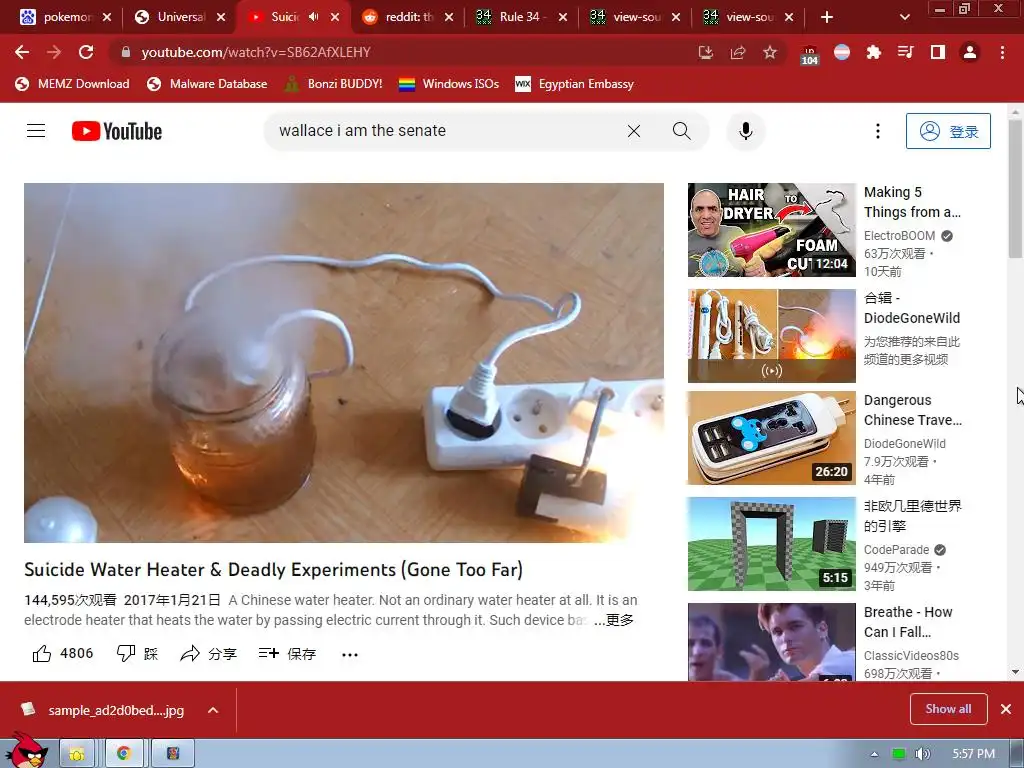Image resolution: width=1024 pixels, height=768 pixels.
Task: Open the volume speaker tray icon
Action: tap(921, 754)
